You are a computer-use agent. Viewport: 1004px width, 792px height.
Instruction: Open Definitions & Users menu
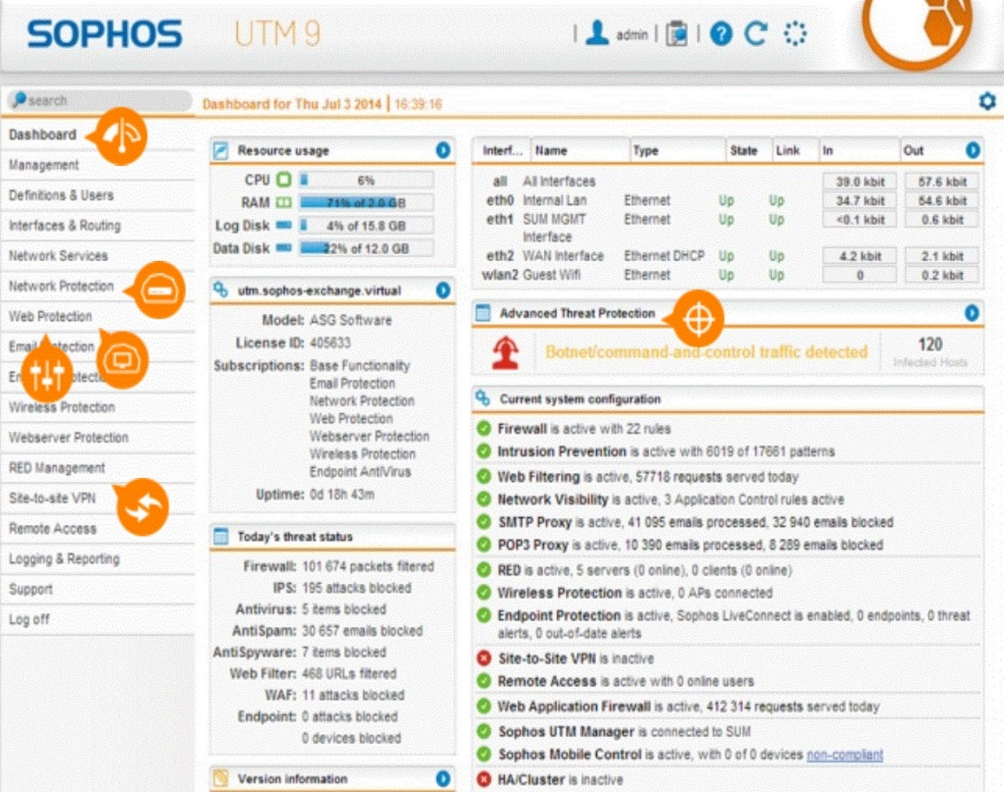pos(61,195)
